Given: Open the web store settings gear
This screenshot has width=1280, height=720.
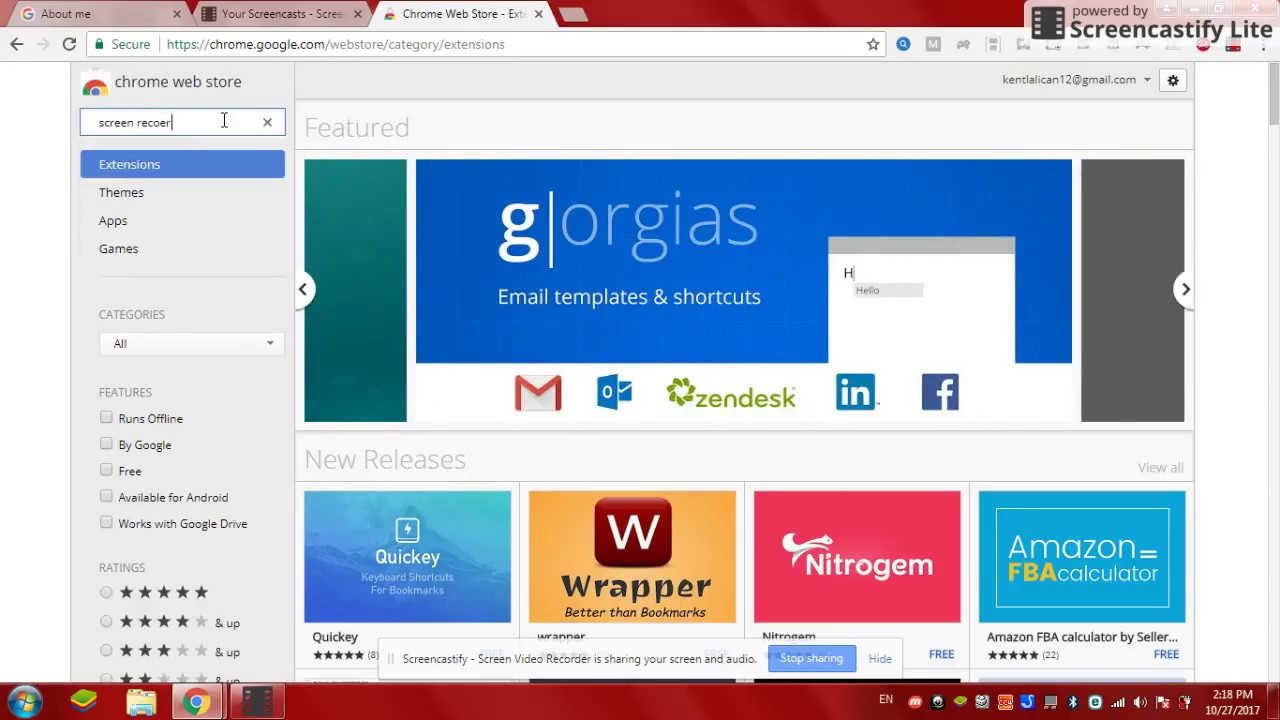Looking at the screenshot, I should (x=1173, y=80).
